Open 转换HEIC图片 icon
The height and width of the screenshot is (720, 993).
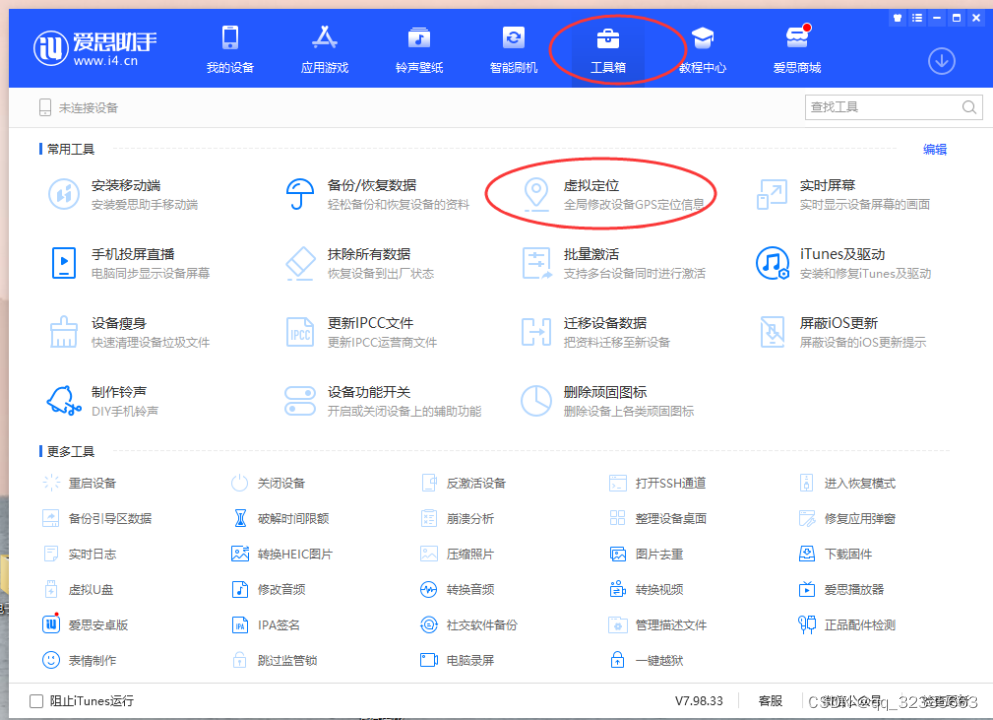click(240, 554)
